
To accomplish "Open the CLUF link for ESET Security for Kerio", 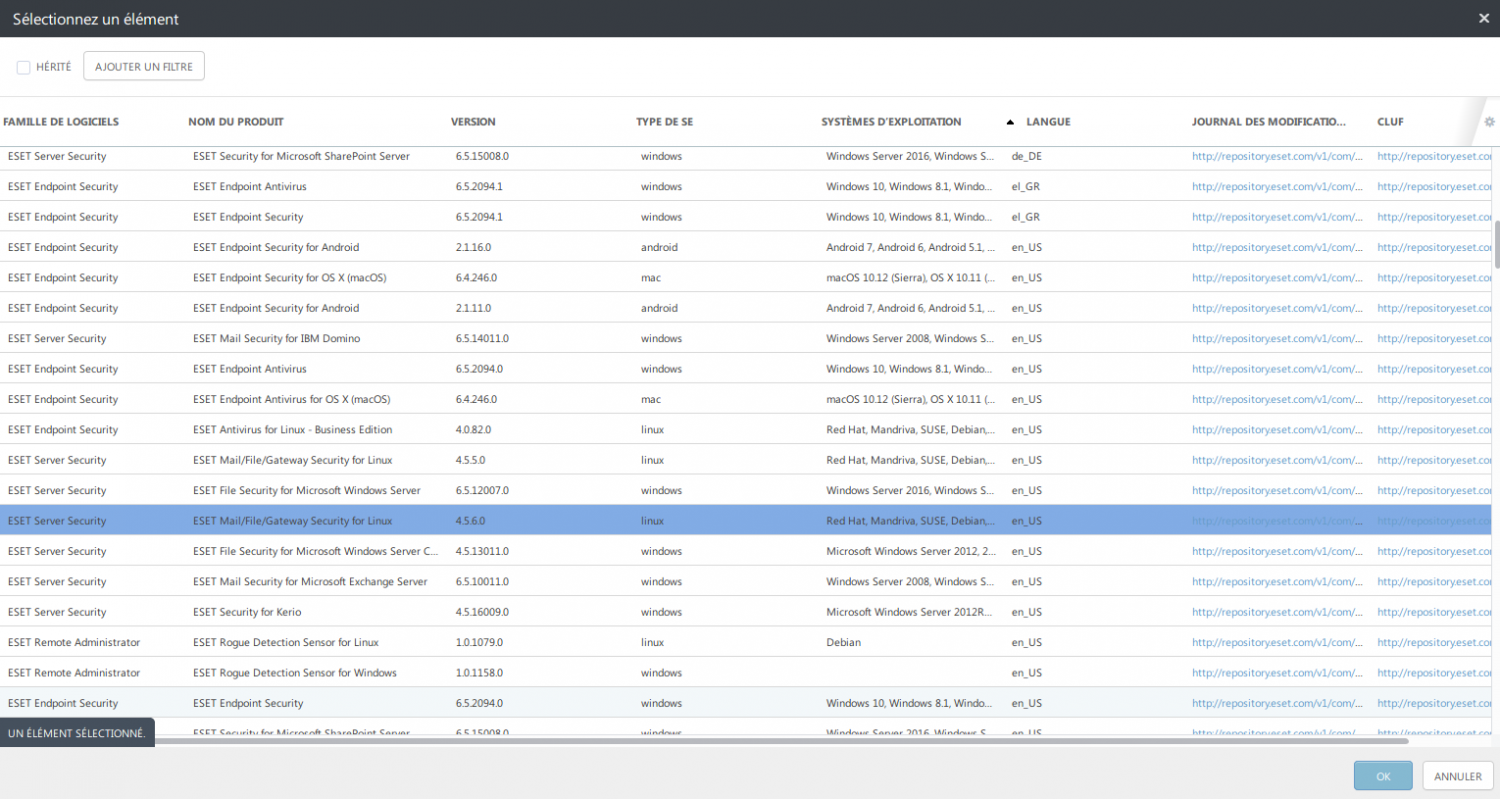I will pyautogui.click(x=1434, y=612).
